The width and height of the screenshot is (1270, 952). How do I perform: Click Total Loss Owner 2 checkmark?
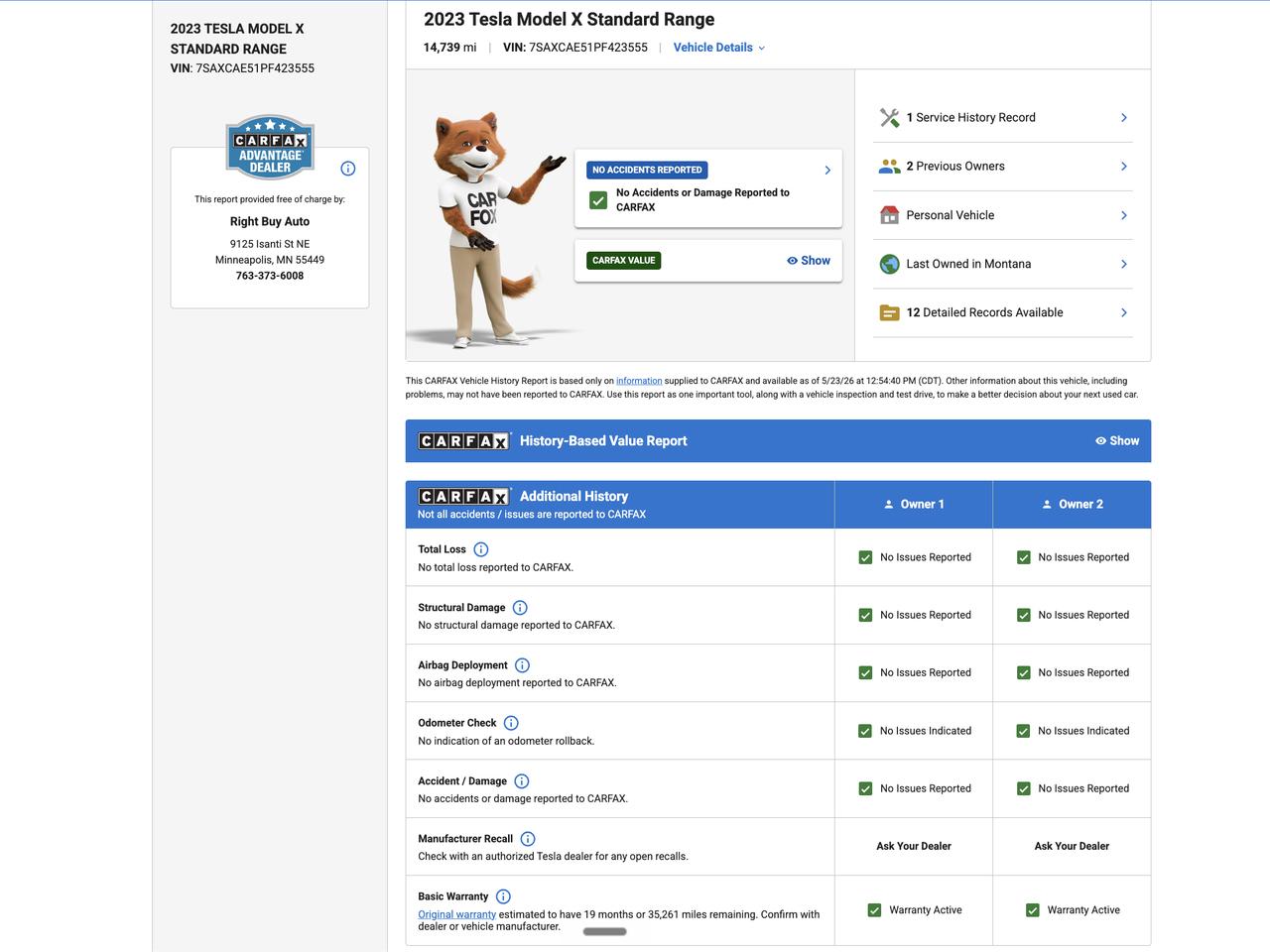1023,557
